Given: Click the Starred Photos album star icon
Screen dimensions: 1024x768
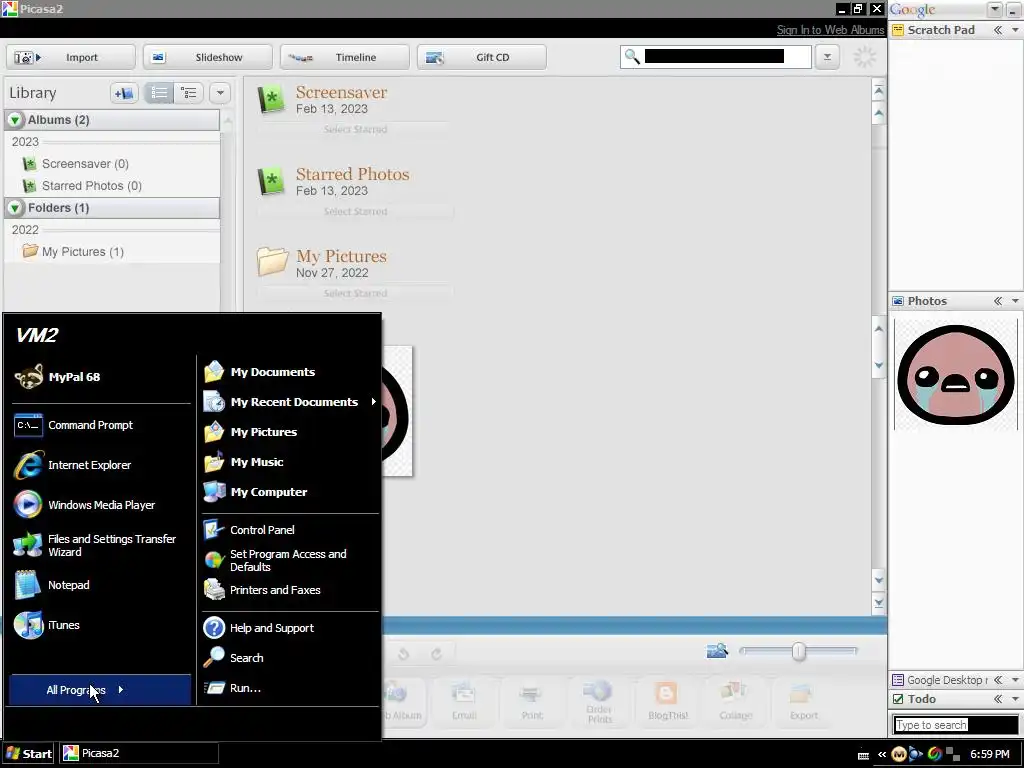Looking at the screenshot, I should pyautogui.click(x=270, y=181).
